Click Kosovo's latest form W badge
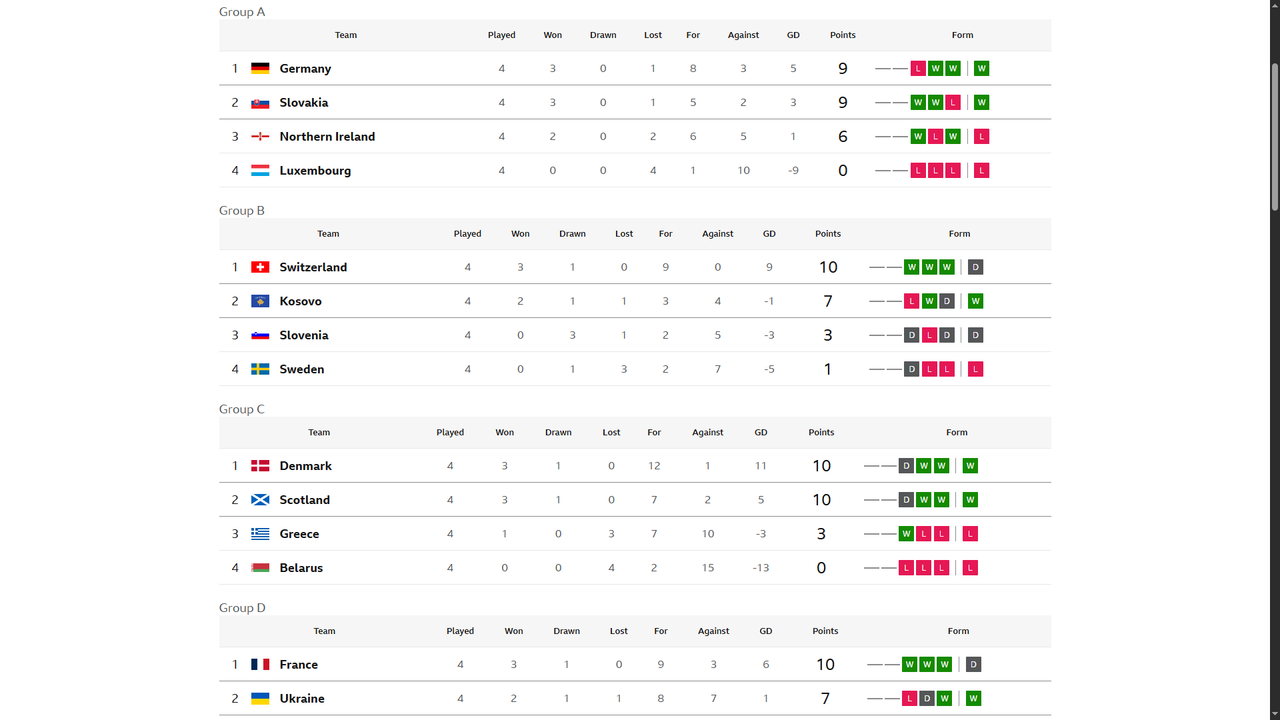Screen dimensions: 1280x720 [x=976, y=301]
